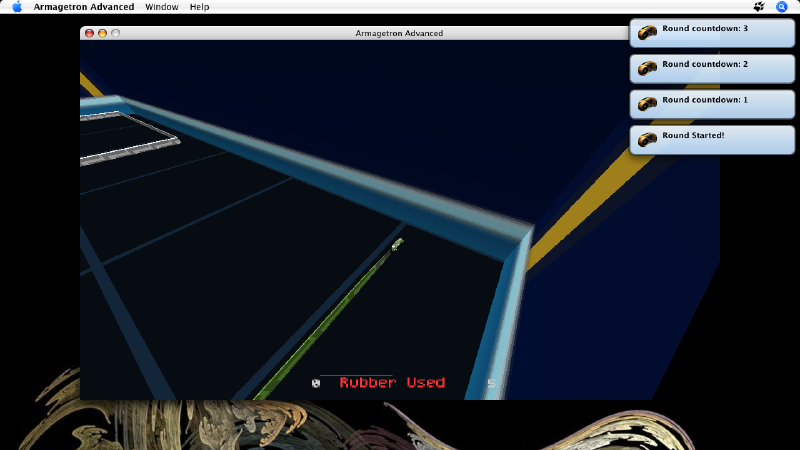Image resolution: width=800 pixels, height=450 pixels.
Task: Click the Round countdown: 2 notification
Action: (x=712, y=69)
